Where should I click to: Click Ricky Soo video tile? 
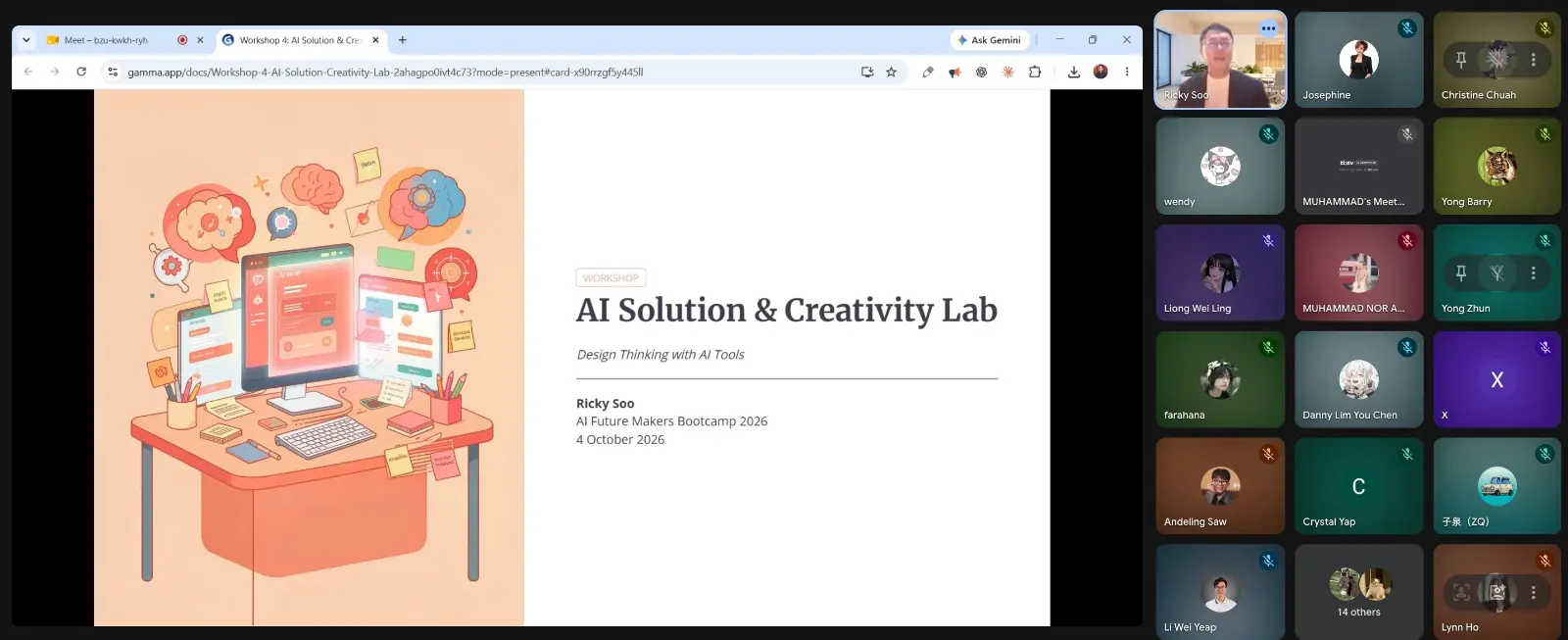[x=1220, y=59]
